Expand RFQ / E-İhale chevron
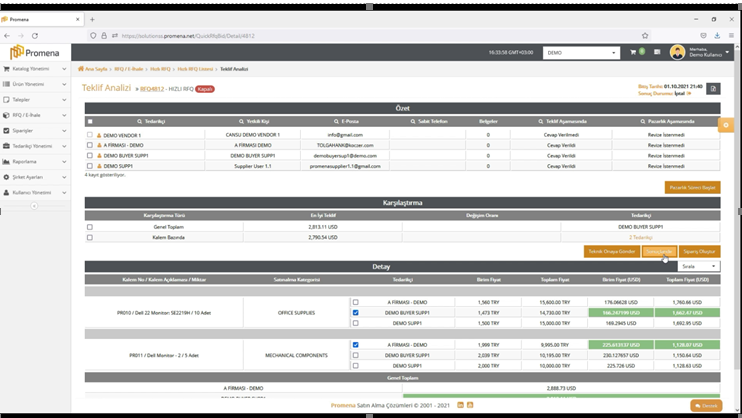This screenshot has width=742, height=418. click(64, 115)
